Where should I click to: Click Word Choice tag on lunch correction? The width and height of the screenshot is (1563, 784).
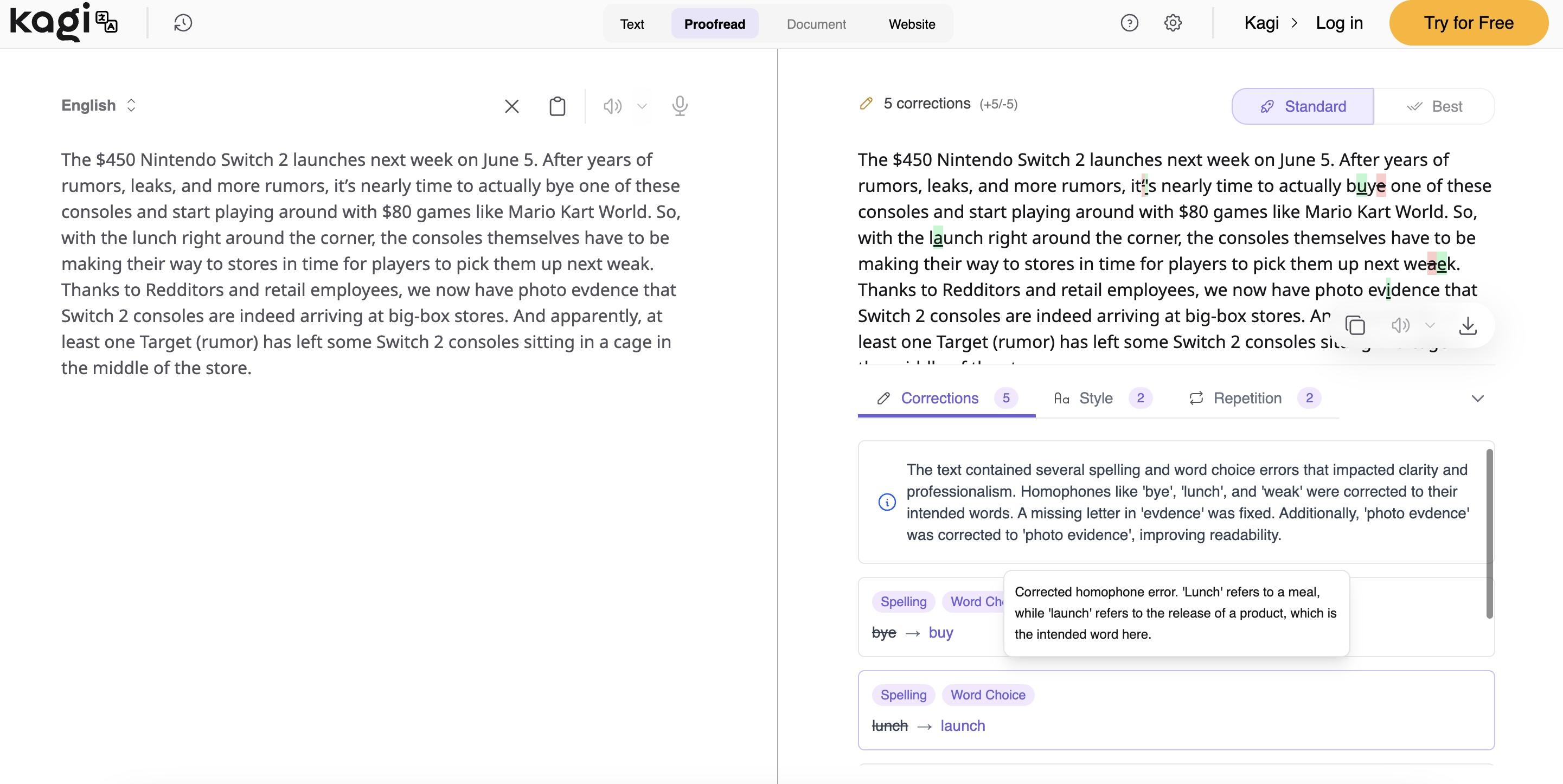coord(987,695)
